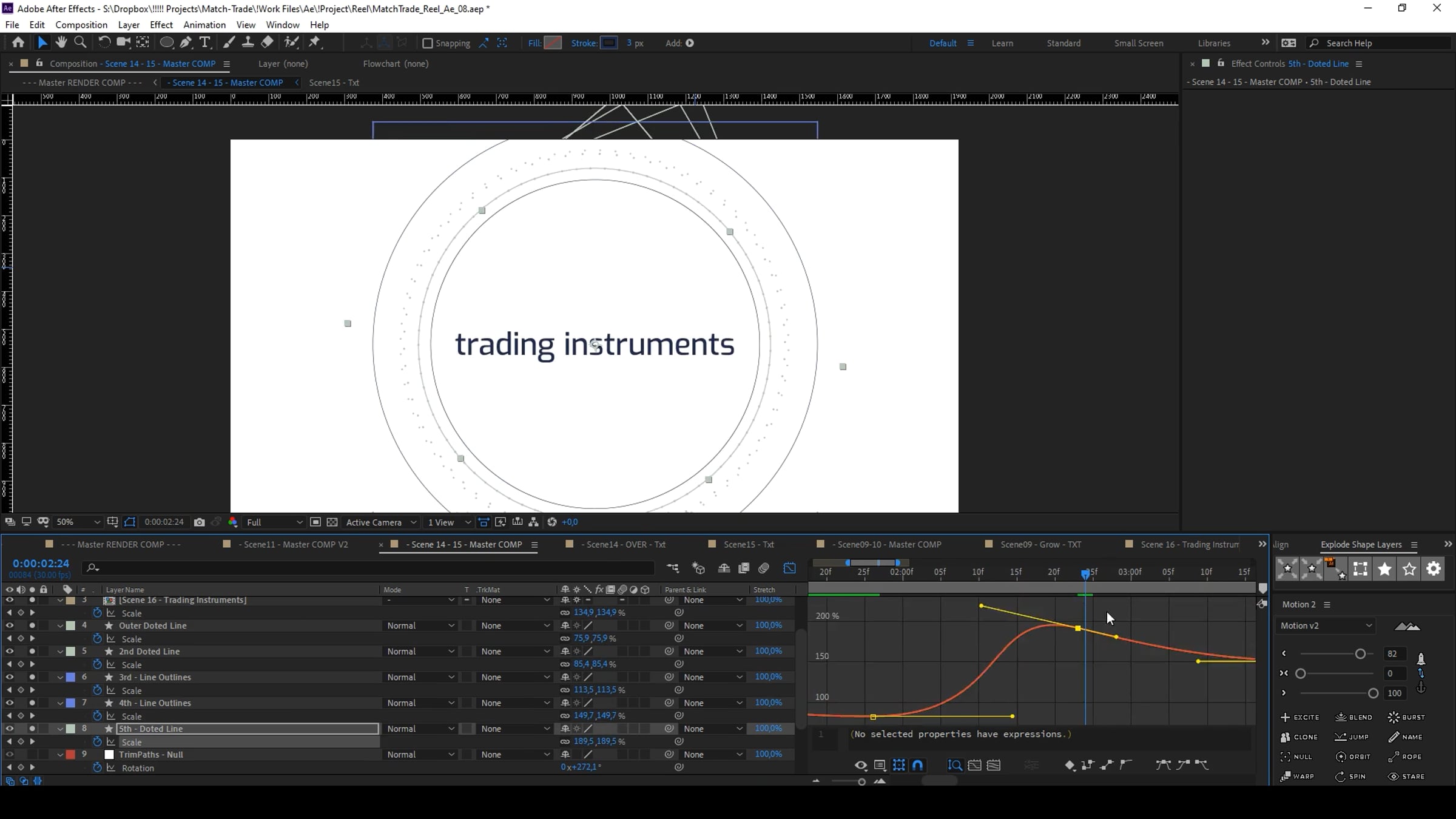The image size is (1456, 819).
Task: Toggle Graph Editor button in timeline
Action: tap(789, 568)
